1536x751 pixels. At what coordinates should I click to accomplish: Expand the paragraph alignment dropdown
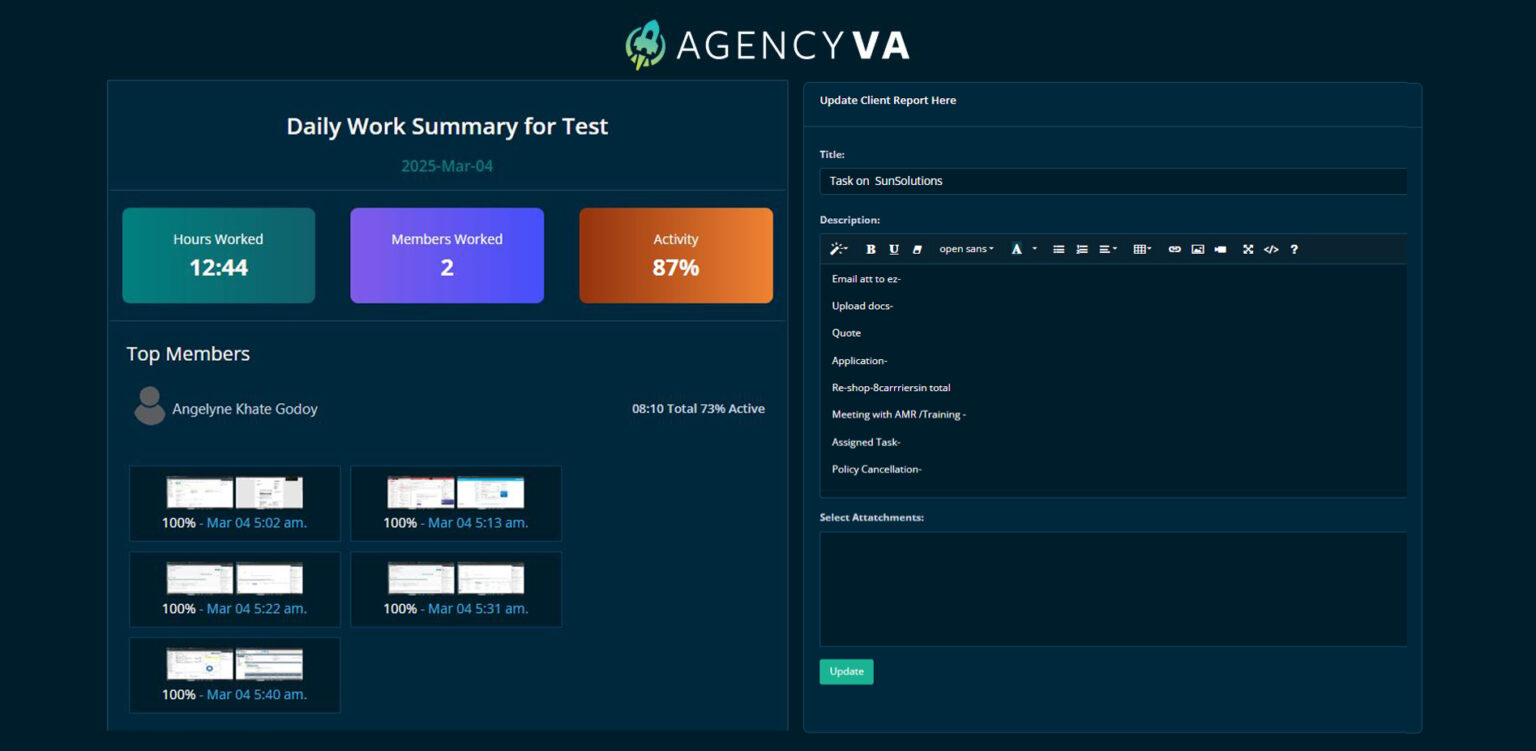(x=1107, y=249)
